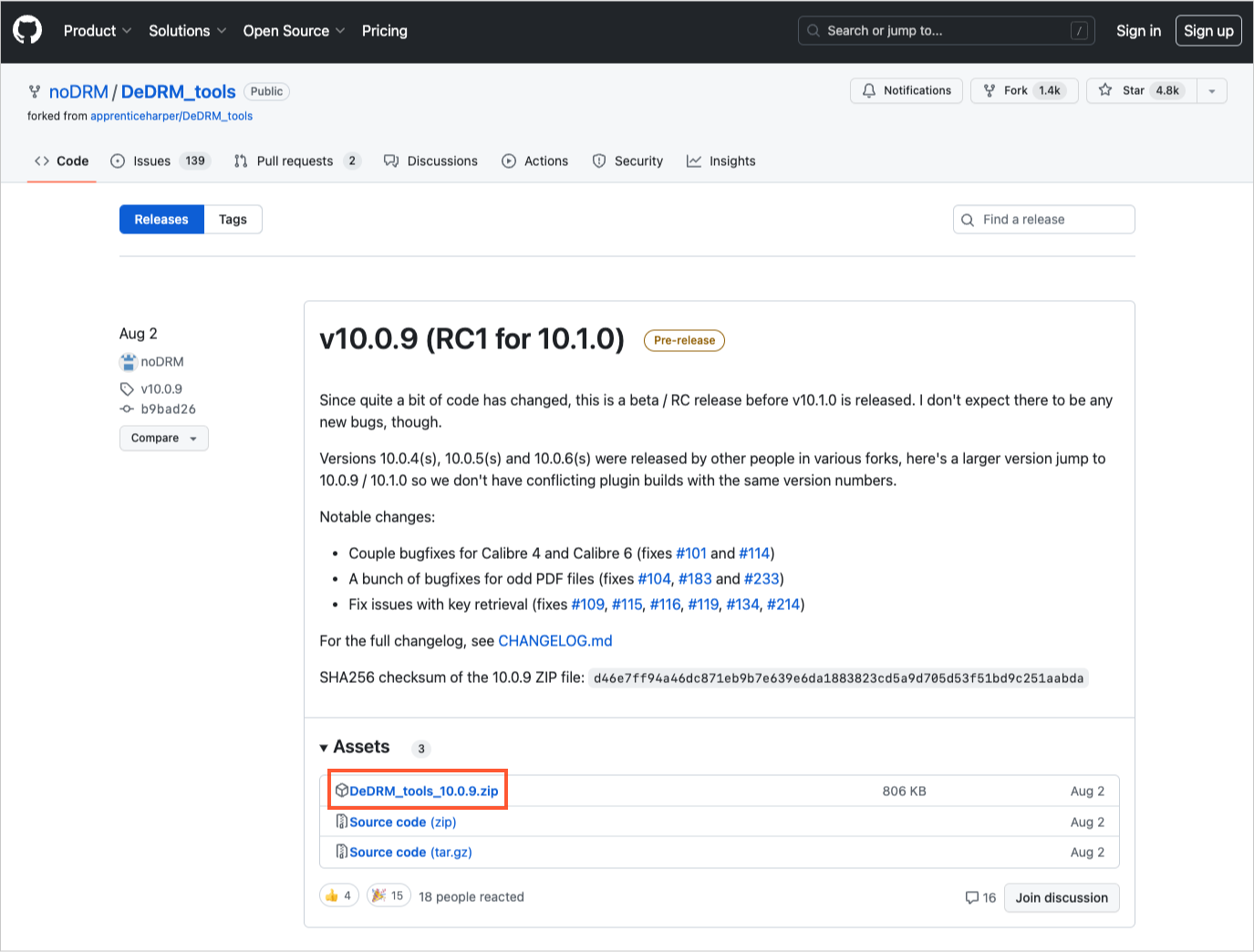Click the Notifications bell button
The width and height of the screenshot is (1254, 952).
click(x=907, y=90)
